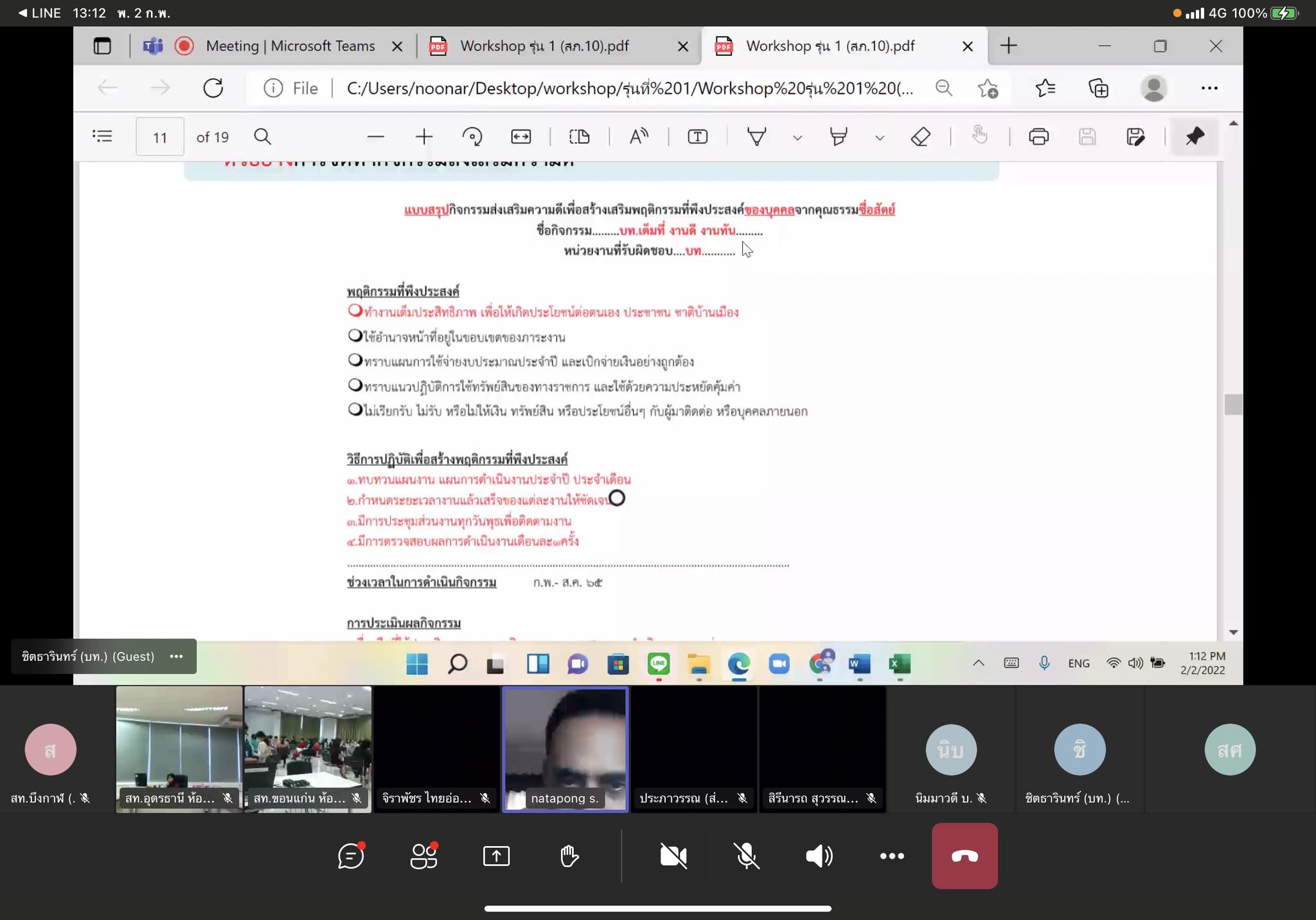This screenshot has width=1316, height=920.
Task: Hang up the call
Action: point(965,856)
